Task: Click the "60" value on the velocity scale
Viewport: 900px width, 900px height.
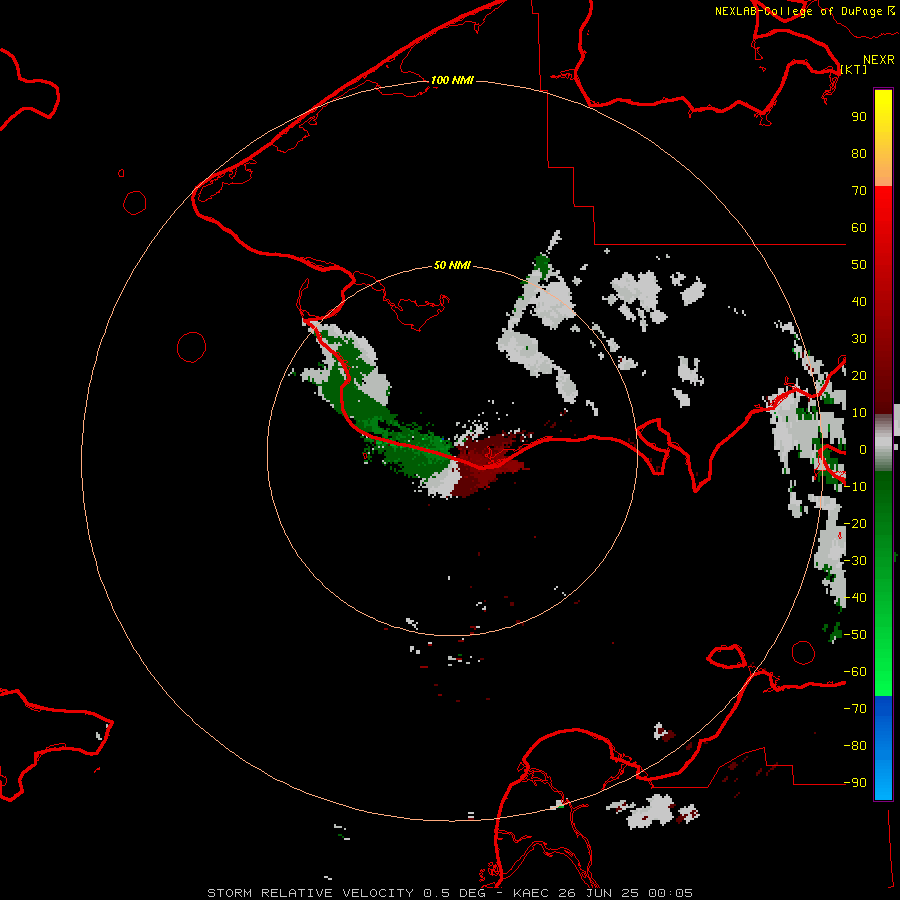Action: pyautogui.click(x=859, y=227)
